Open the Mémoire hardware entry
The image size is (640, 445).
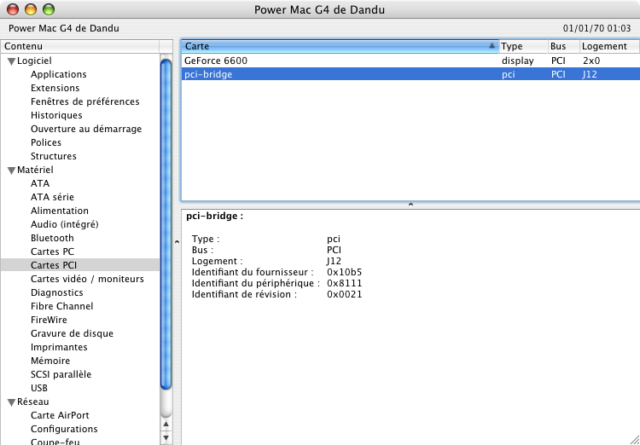tap(50, 361)
